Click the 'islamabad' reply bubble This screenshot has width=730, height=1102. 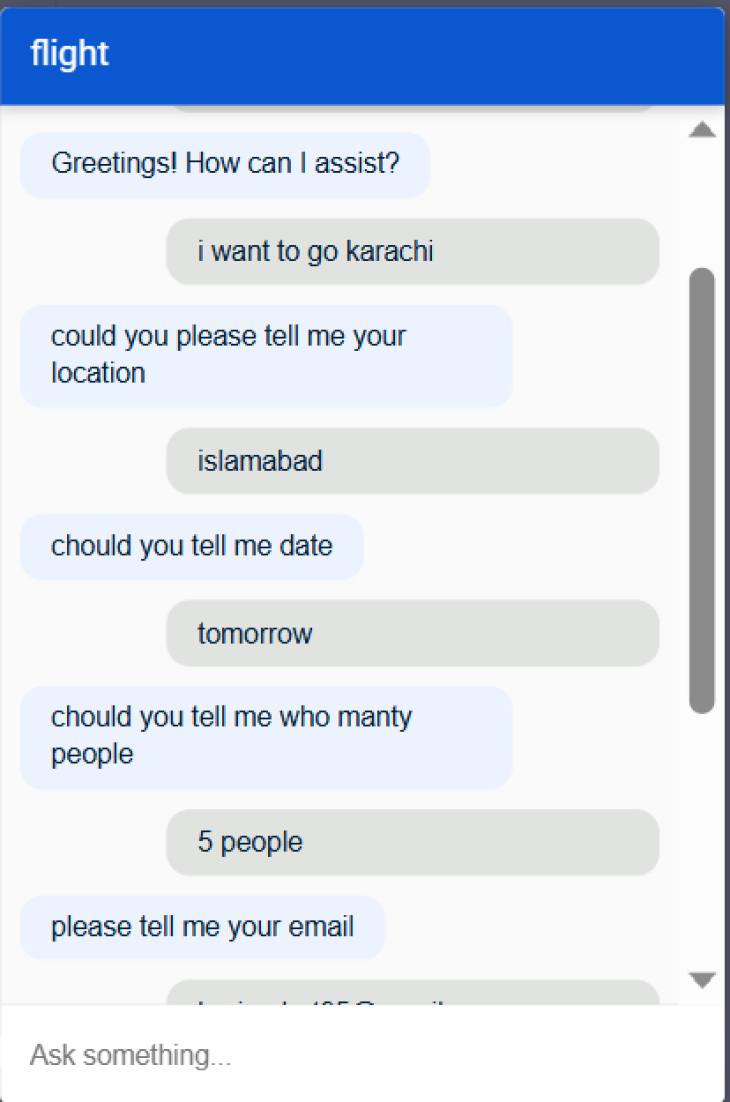click(x=412, y=461)
